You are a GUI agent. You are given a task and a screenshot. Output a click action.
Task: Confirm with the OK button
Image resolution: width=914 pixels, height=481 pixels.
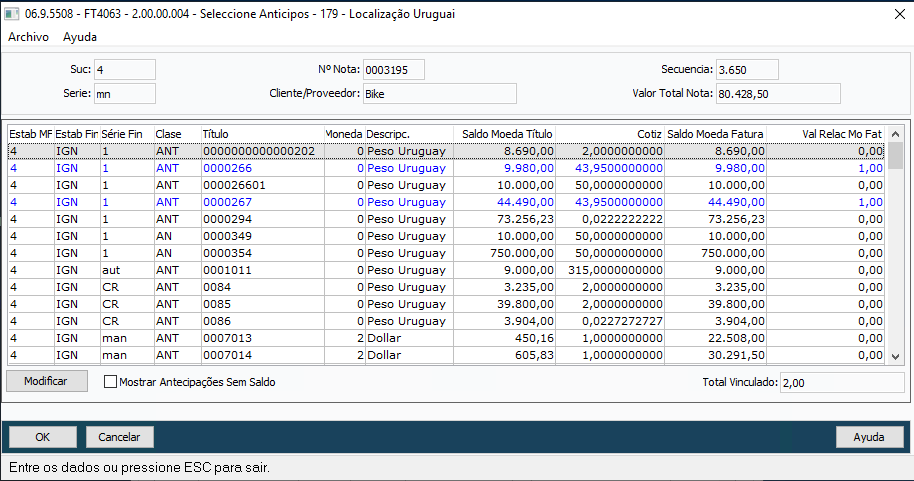click(42, 437)
